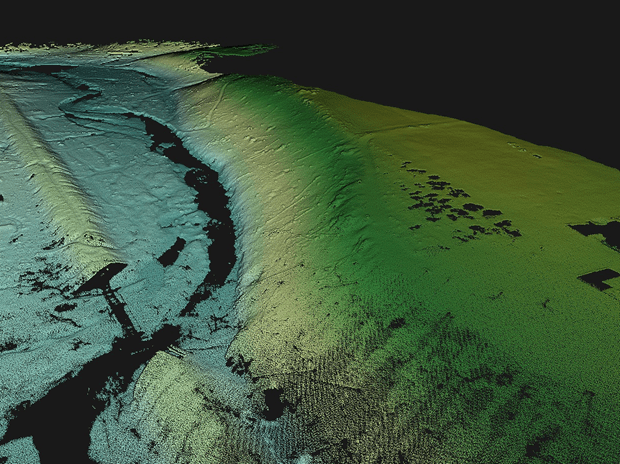Pick the small elongated black gap beside the river
This screenshot has height=464, width=620.
point(172,251)
